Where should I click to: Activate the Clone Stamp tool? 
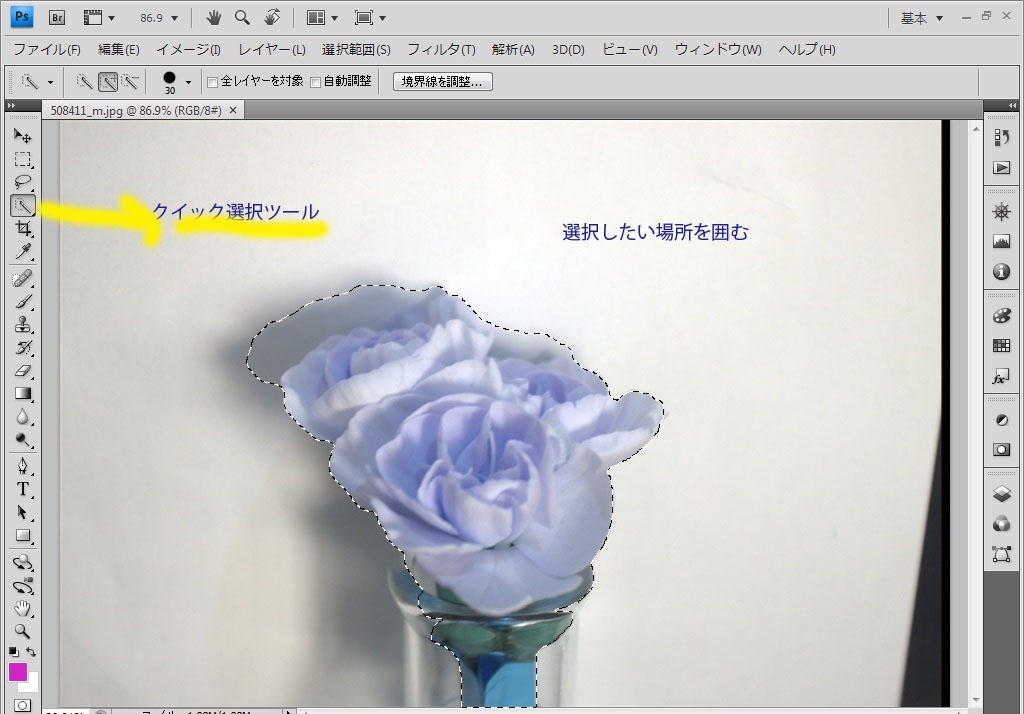pyautogui.click(x=23, y=324)
